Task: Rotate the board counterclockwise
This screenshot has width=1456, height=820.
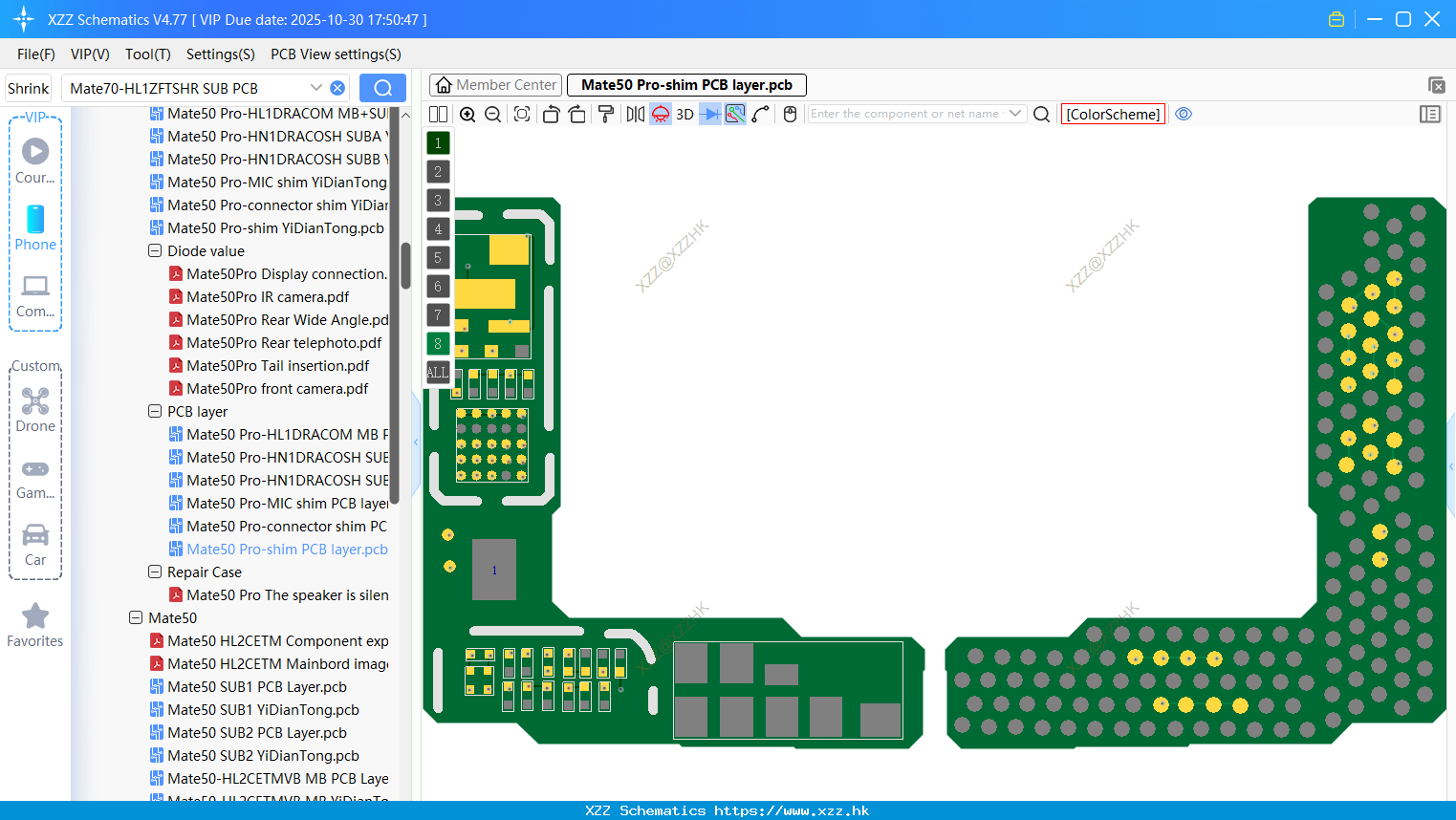Action: pos(551,114)
